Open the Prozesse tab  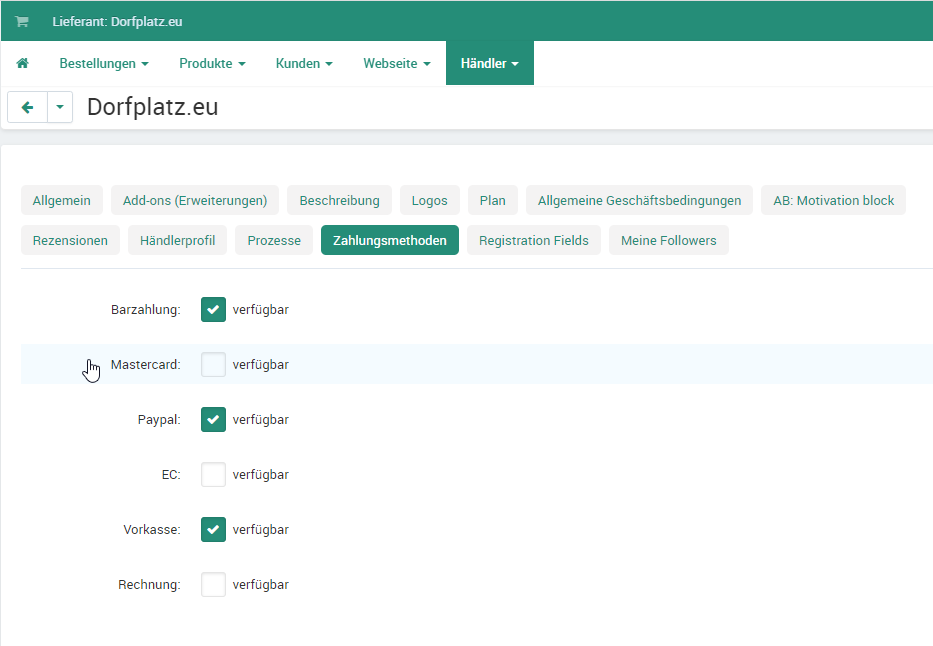click(x=274, y=240)
